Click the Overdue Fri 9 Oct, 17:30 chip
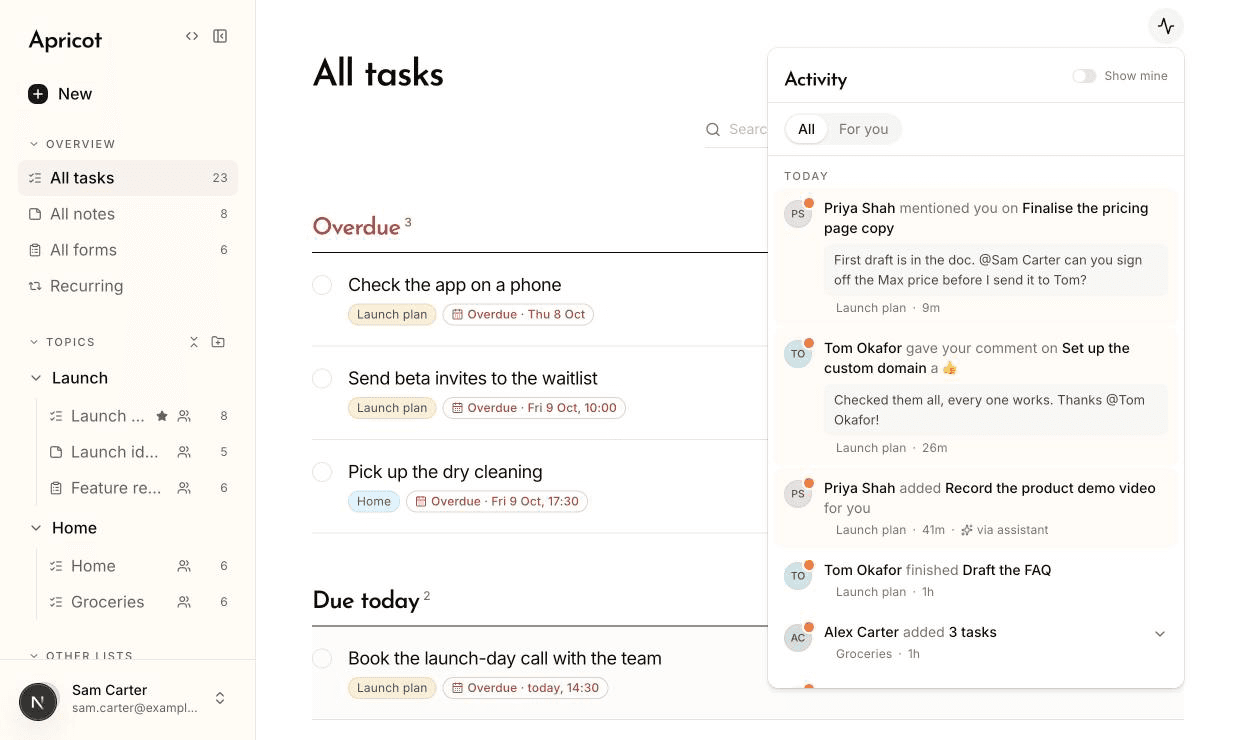 (497, 502)
